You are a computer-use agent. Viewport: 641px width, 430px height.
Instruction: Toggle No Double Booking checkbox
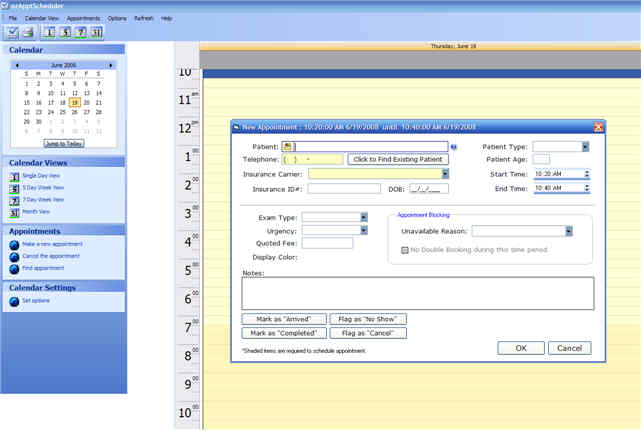coord(405,250)
